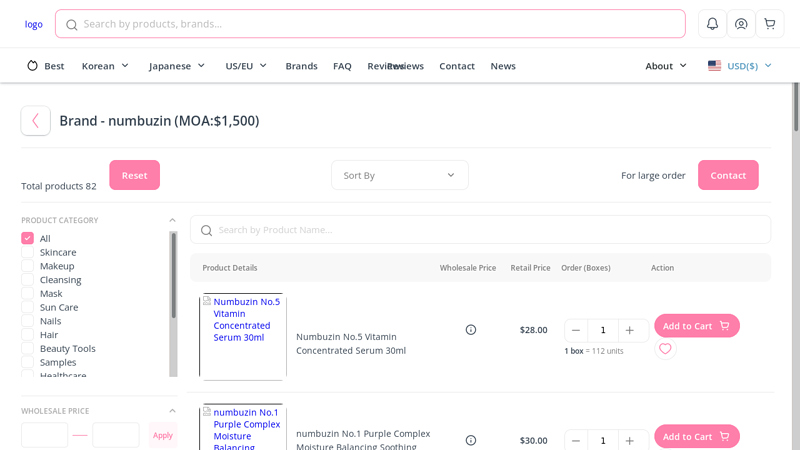The image size is (800, 450).
Task: Increase quantity for Numbuzin No.5 Serum
Action: [630, 331]
